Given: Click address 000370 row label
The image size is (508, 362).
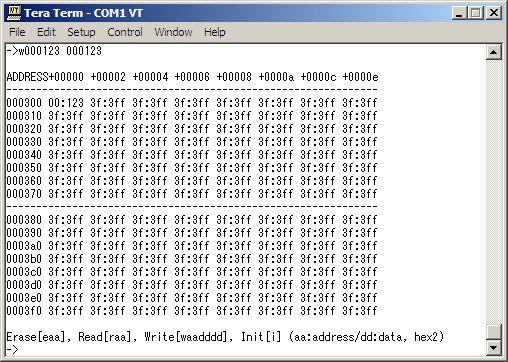Looking at the screenshot, I should pos(24,194).
